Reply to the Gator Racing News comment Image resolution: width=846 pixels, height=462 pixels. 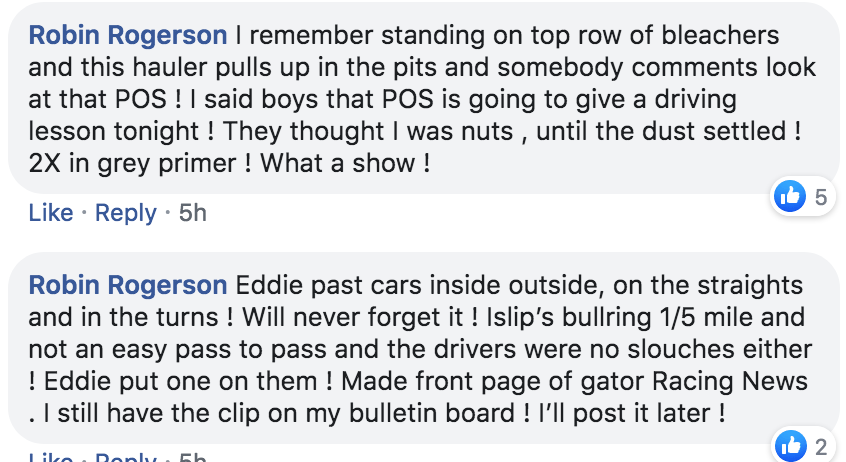pyautogui.click(x=126, y=457)
